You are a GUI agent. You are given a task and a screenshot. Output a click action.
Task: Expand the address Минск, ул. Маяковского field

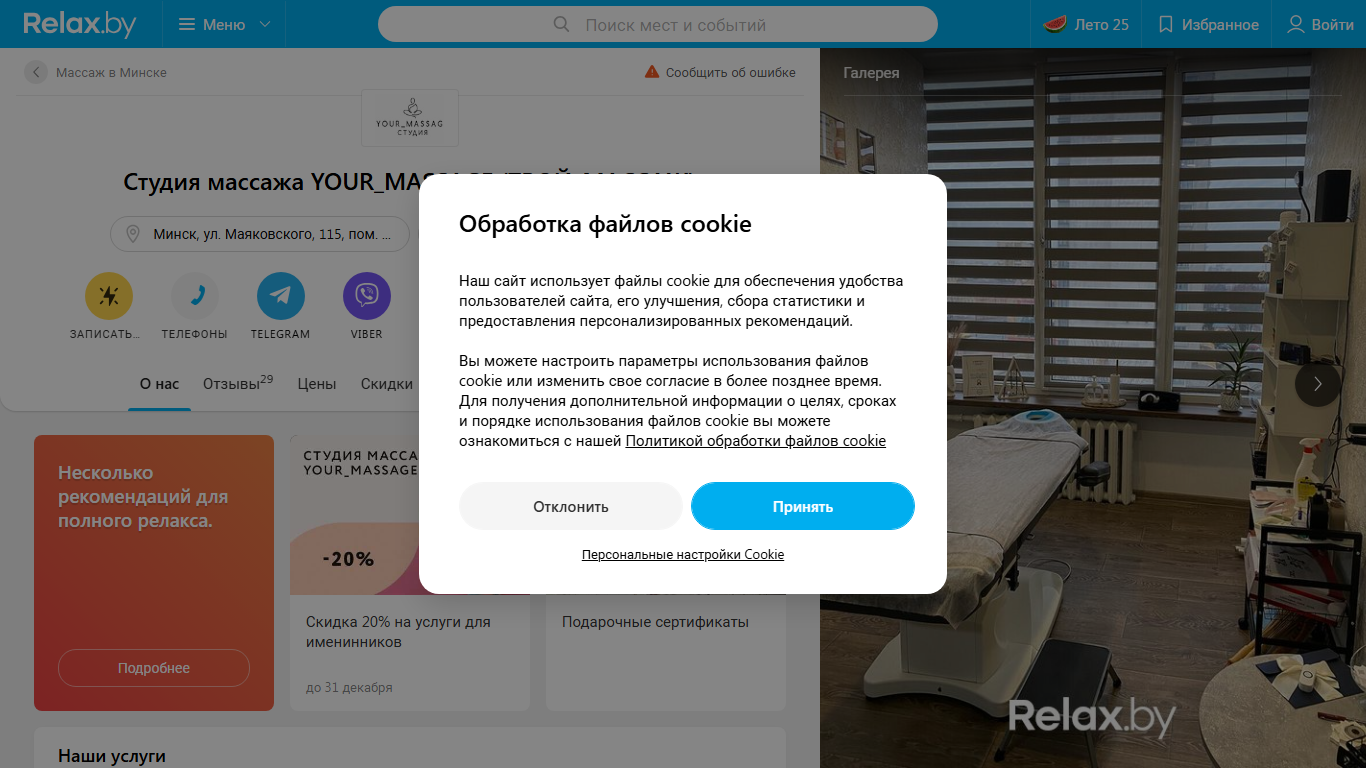click(260, 234)
